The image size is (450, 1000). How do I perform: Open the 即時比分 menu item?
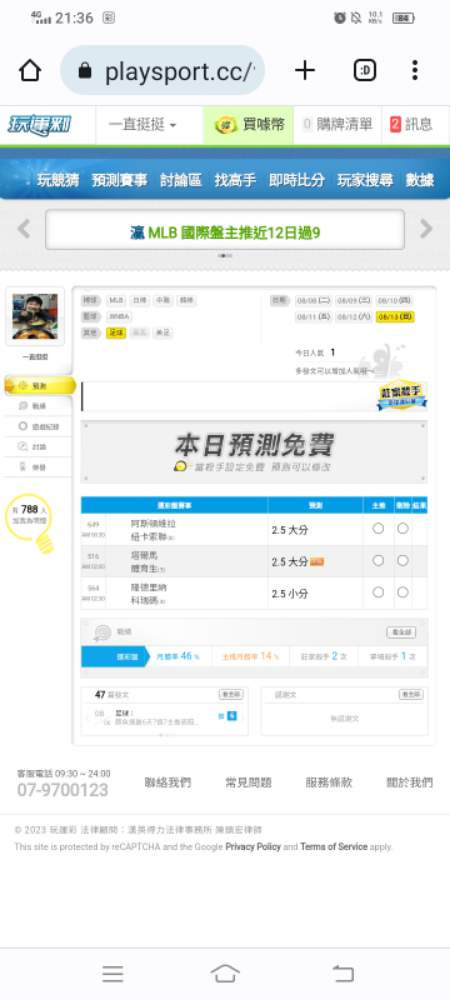pos(296,180)
